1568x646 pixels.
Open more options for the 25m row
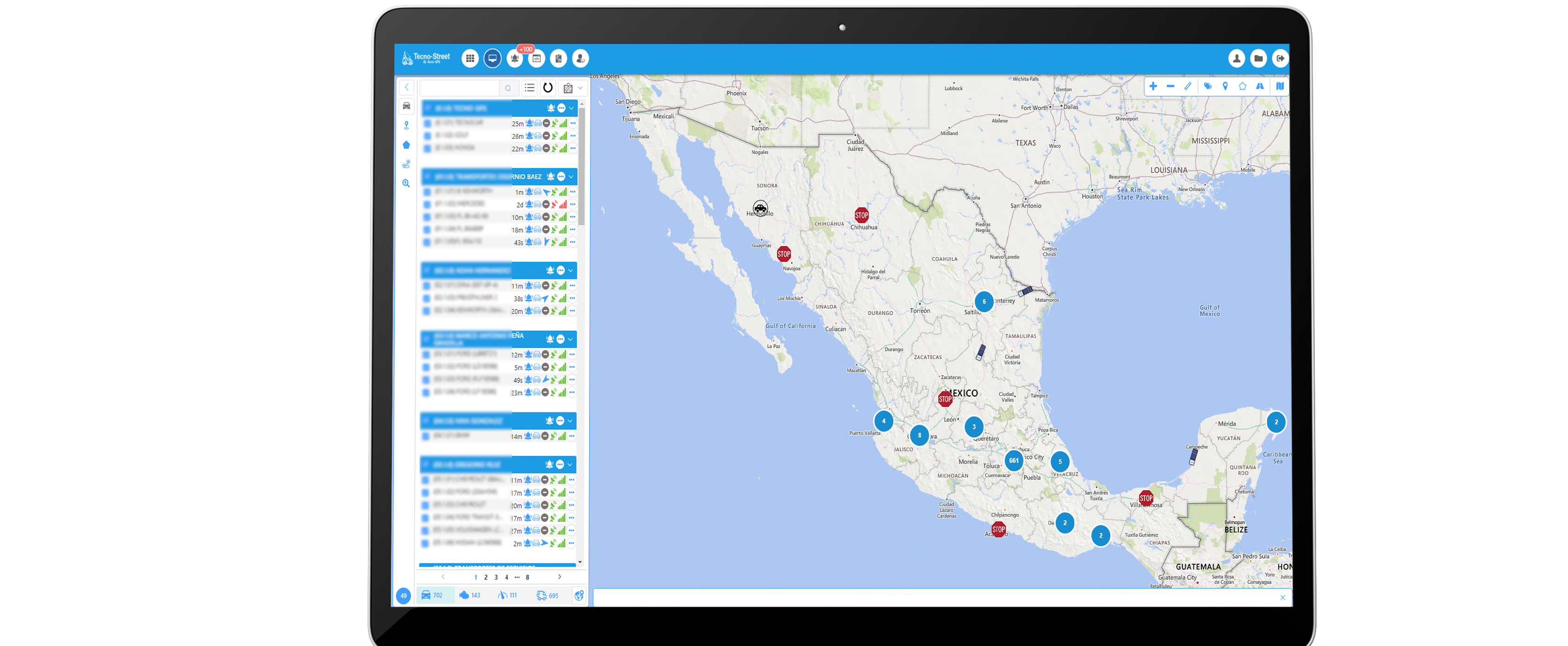click(x=573, y=124)
